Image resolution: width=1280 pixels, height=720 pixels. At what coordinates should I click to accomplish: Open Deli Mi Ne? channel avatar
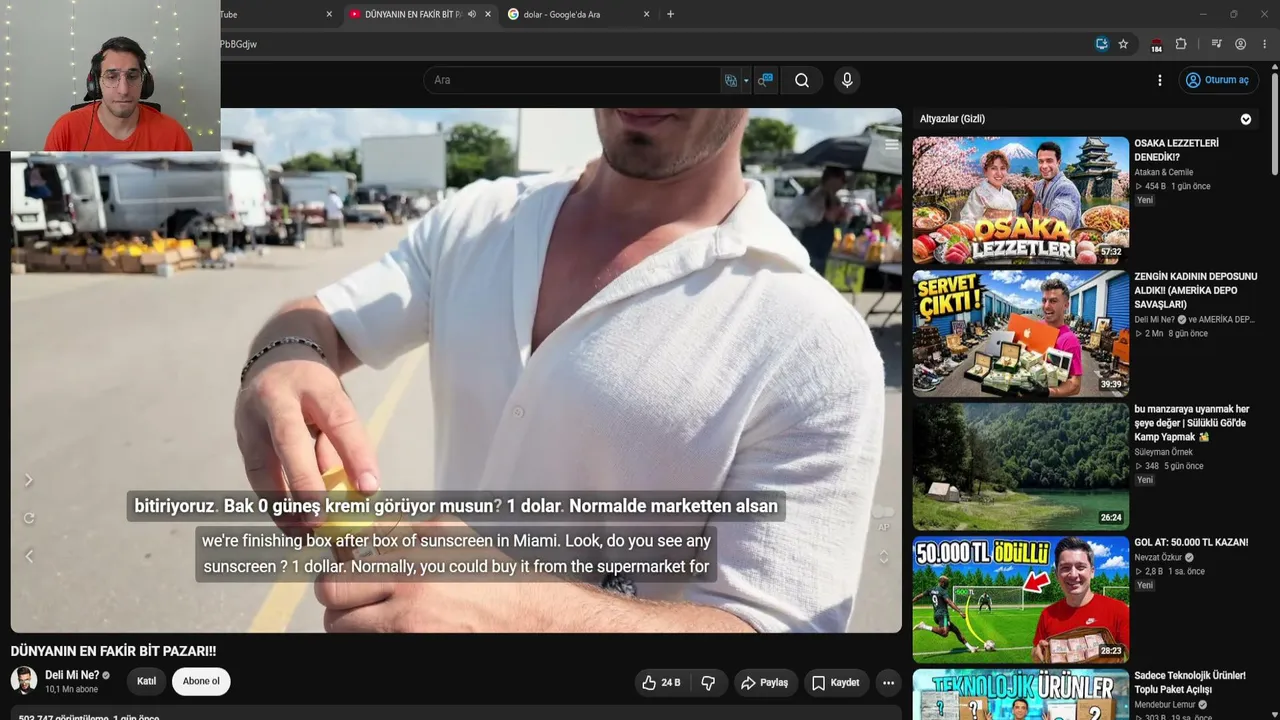point(24,680)
